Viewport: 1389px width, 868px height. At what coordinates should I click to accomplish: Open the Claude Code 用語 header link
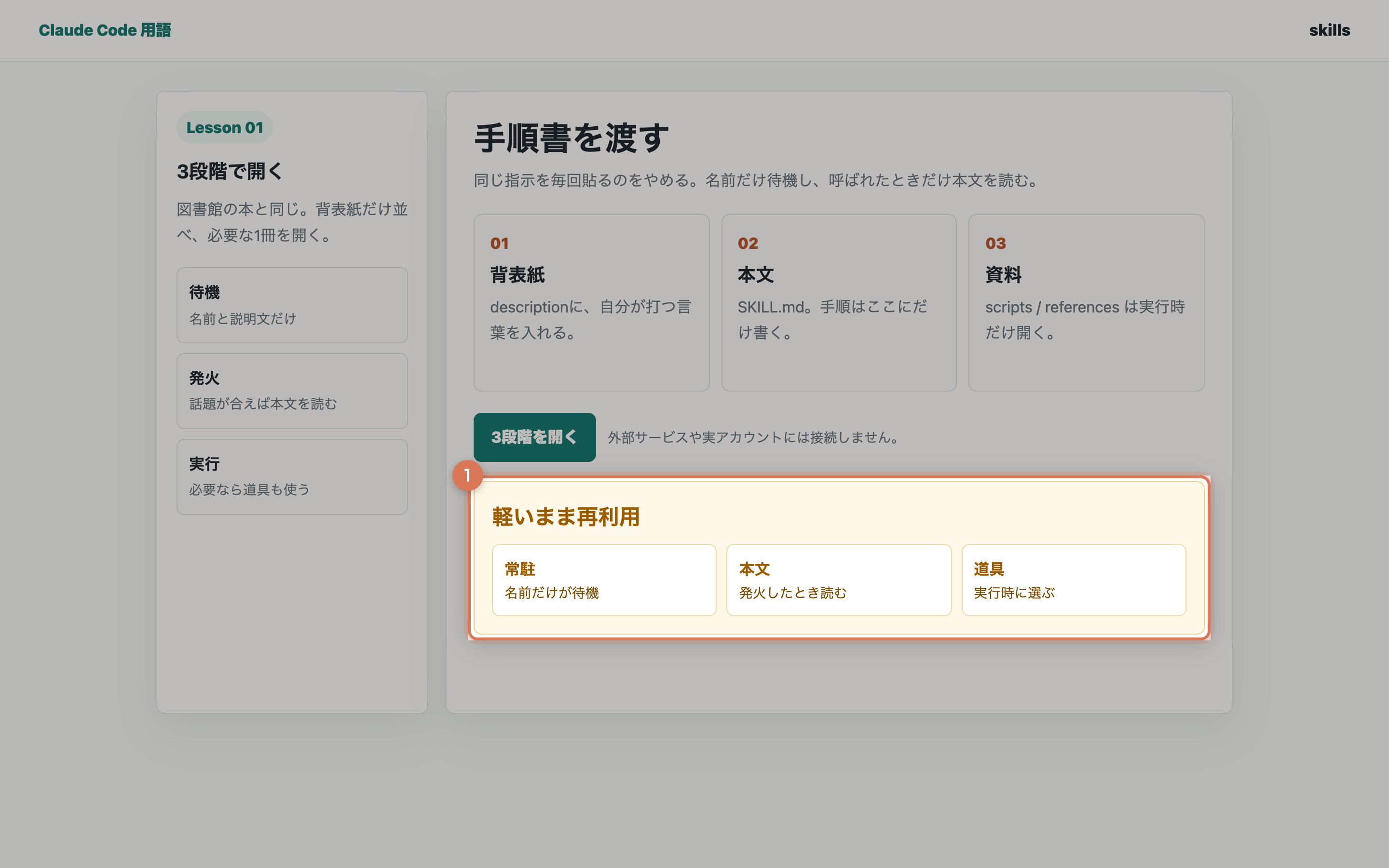pyautogui.click(x=105, y=30)
